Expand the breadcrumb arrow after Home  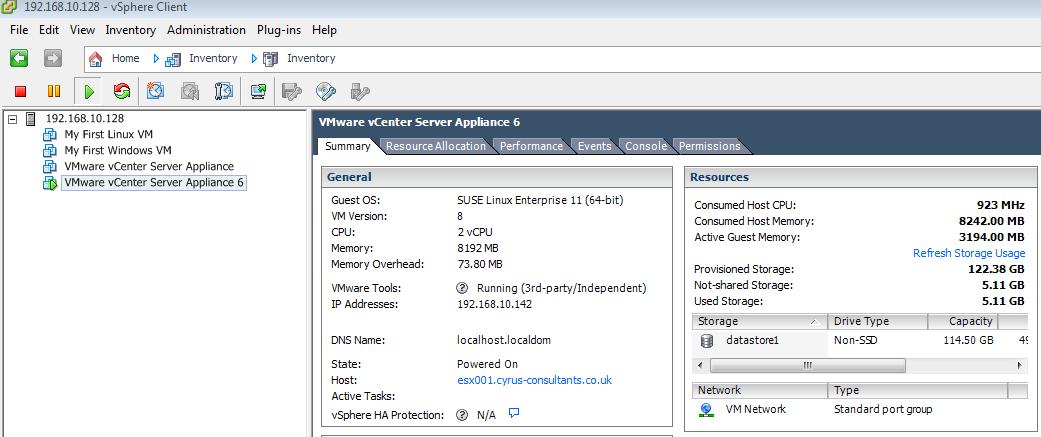pyautogui.click(x=156, y=58)
